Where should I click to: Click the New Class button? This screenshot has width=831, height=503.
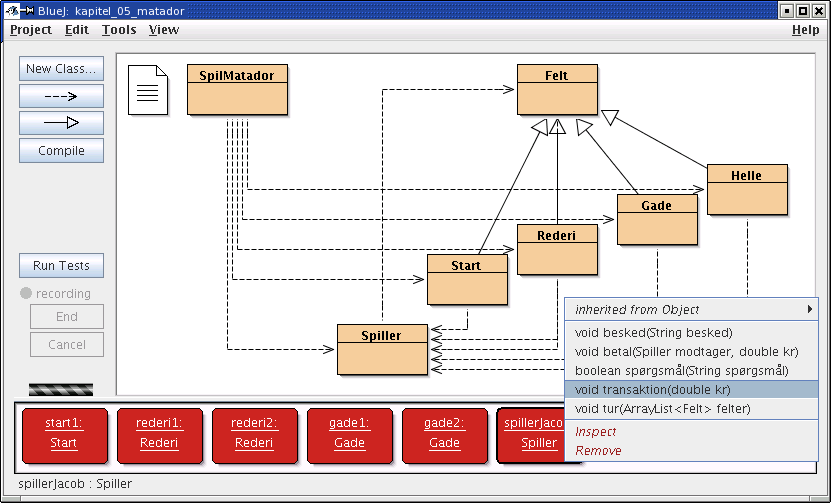click(61, 69)
